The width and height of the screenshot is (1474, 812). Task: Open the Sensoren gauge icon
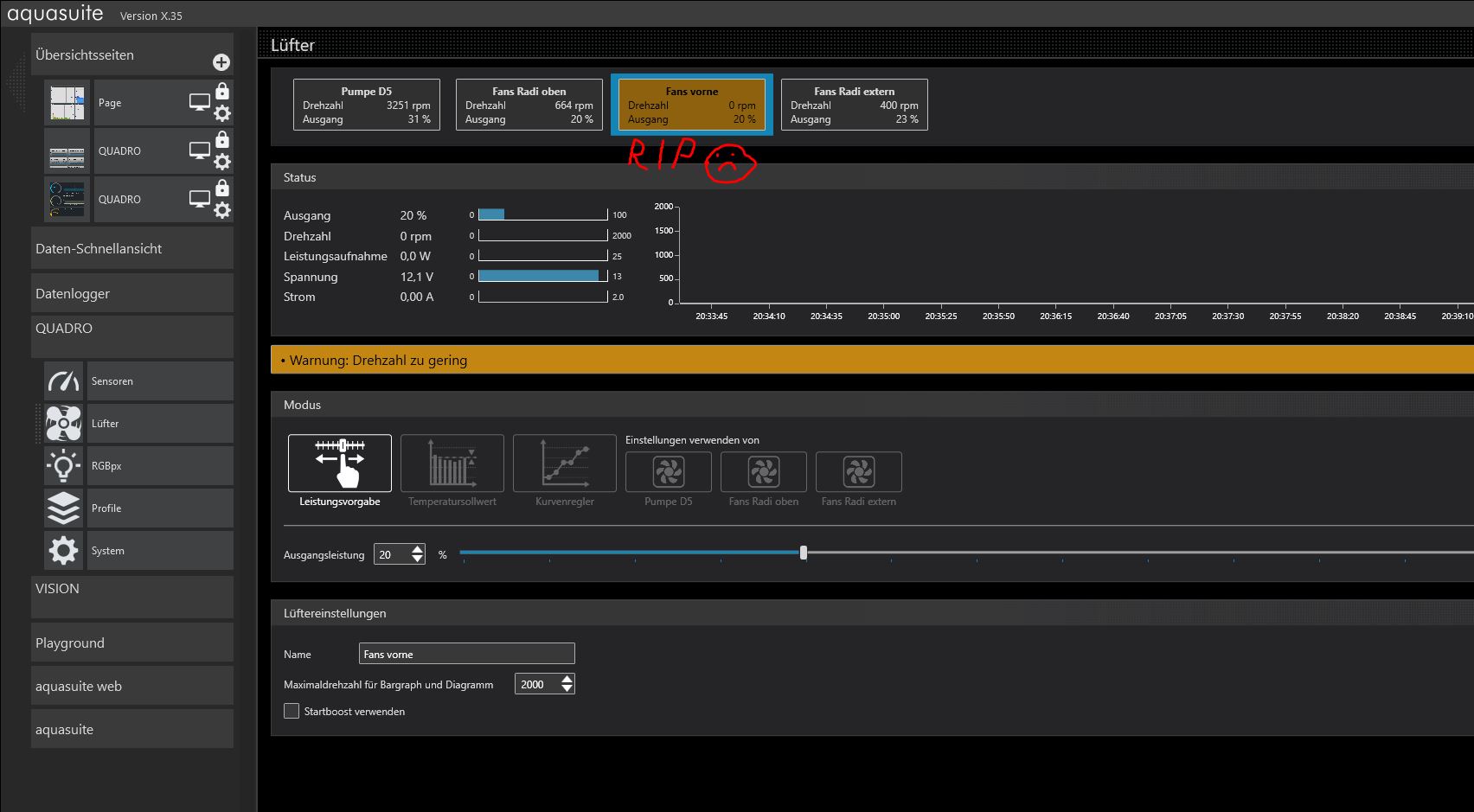64,381
